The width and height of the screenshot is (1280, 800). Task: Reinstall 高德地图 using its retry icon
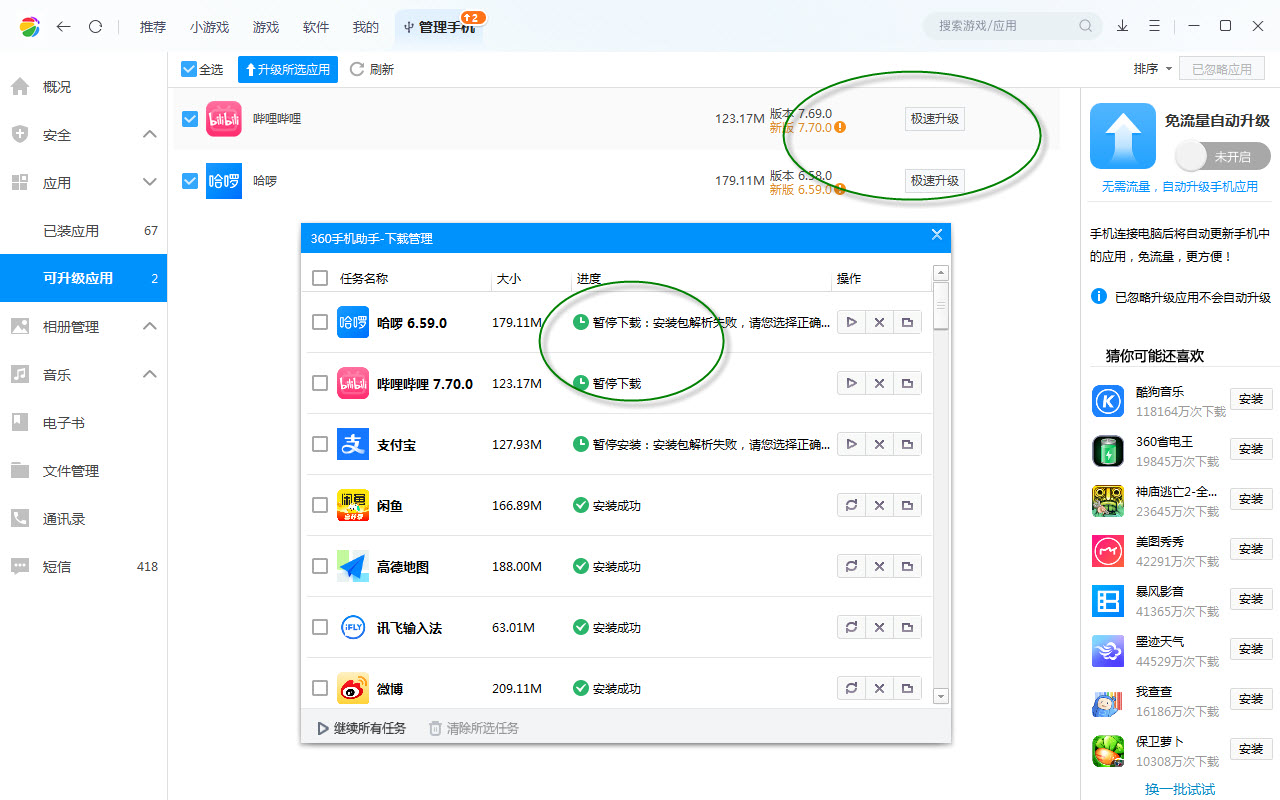[851, 566]
